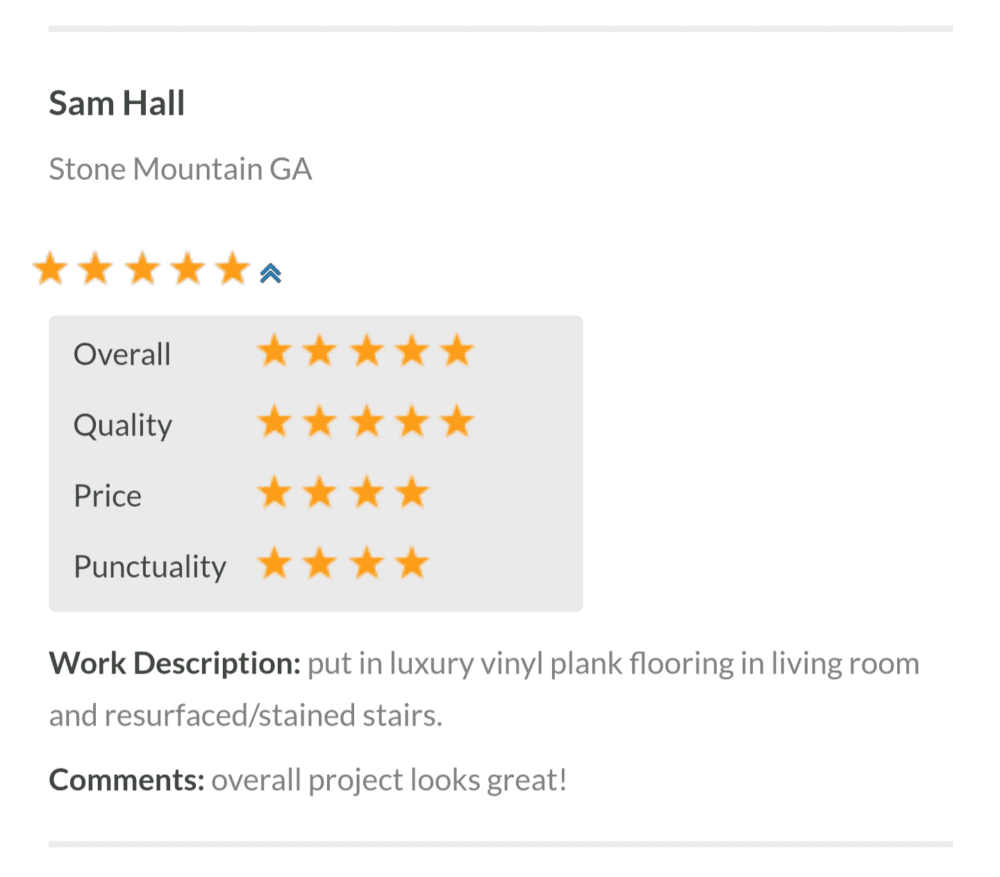This screenshot has width=1000, height=877.
Task: Click the Work Description heading
Action: point(174,663)
